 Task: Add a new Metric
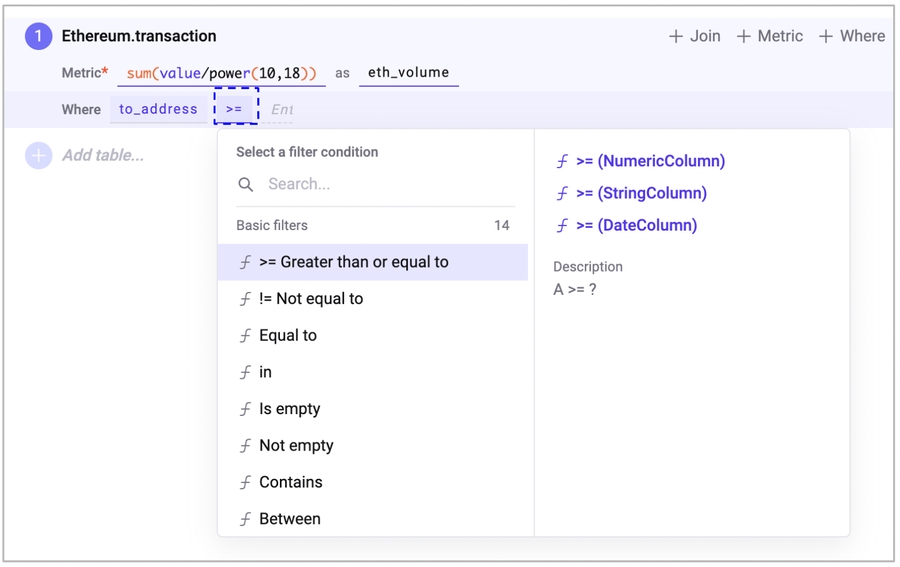(769, 36)
